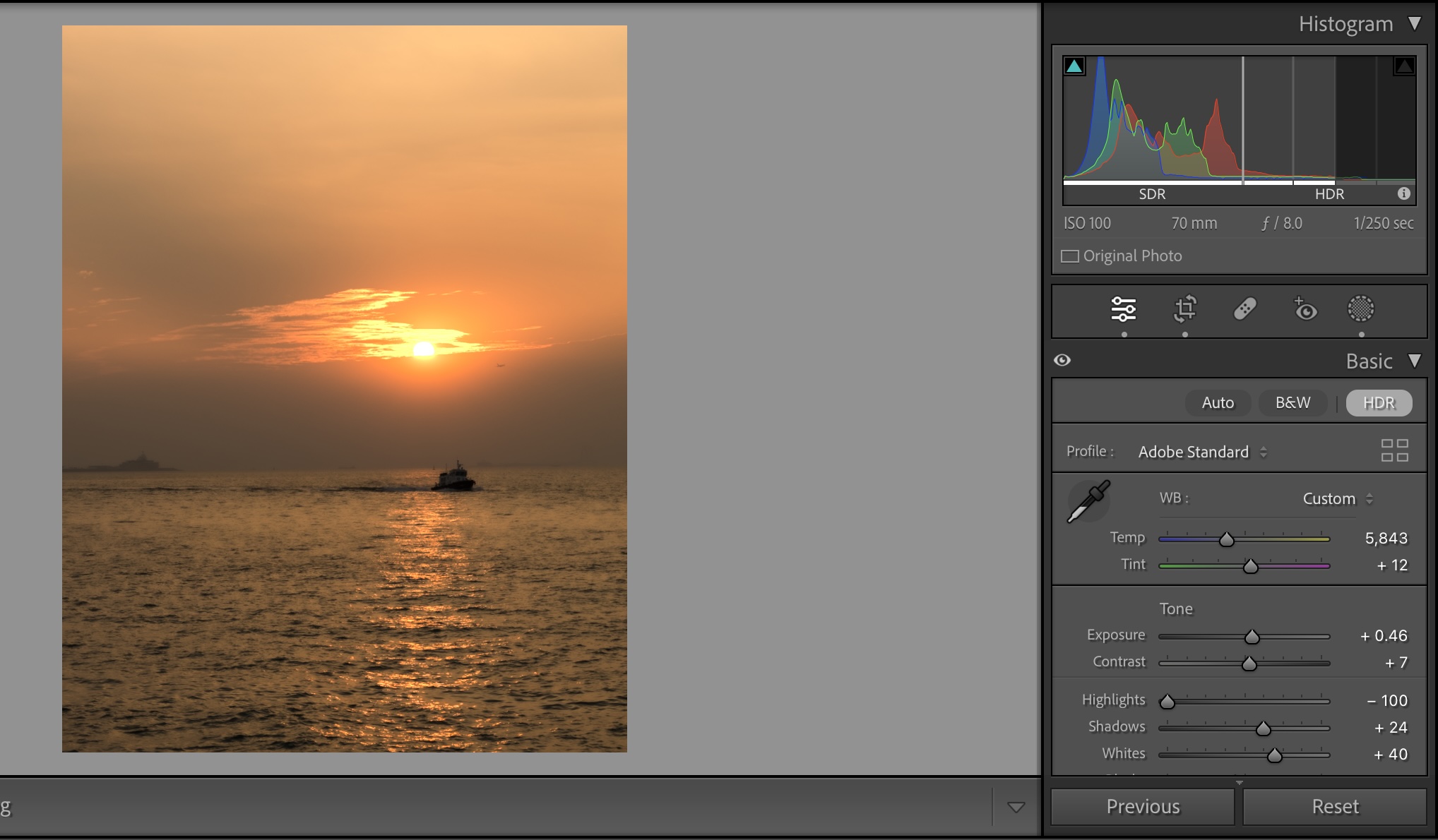The height and width of the screenshot is (840, 1438).
Task: Click the Auto tone button
Action: (x=1218, y=403)
